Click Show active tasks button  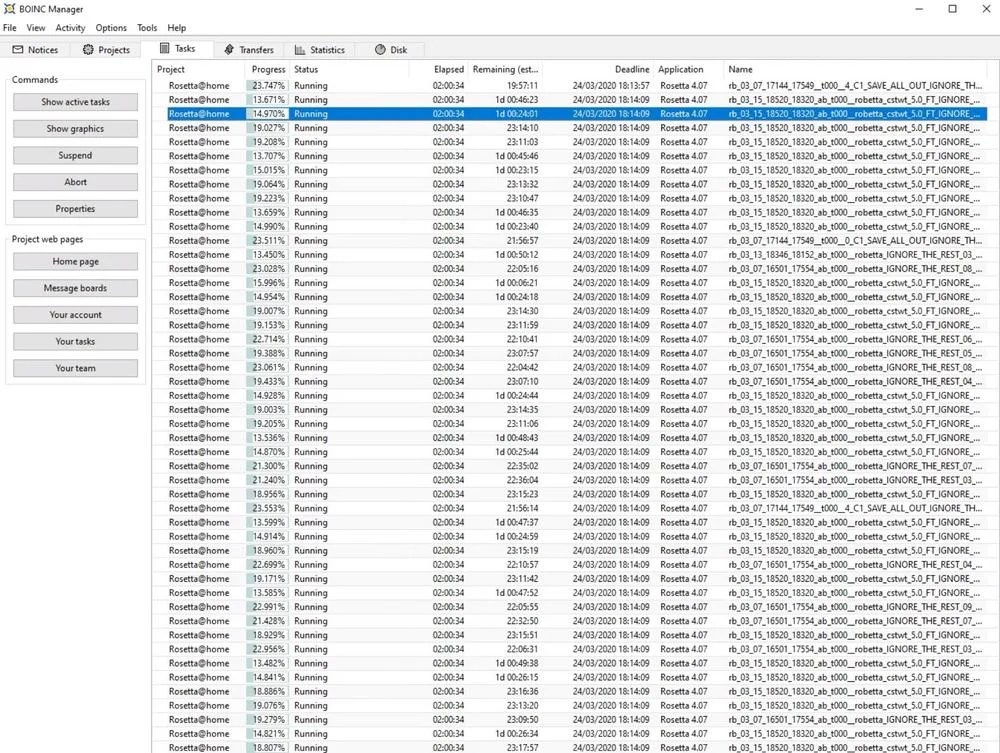75,102
